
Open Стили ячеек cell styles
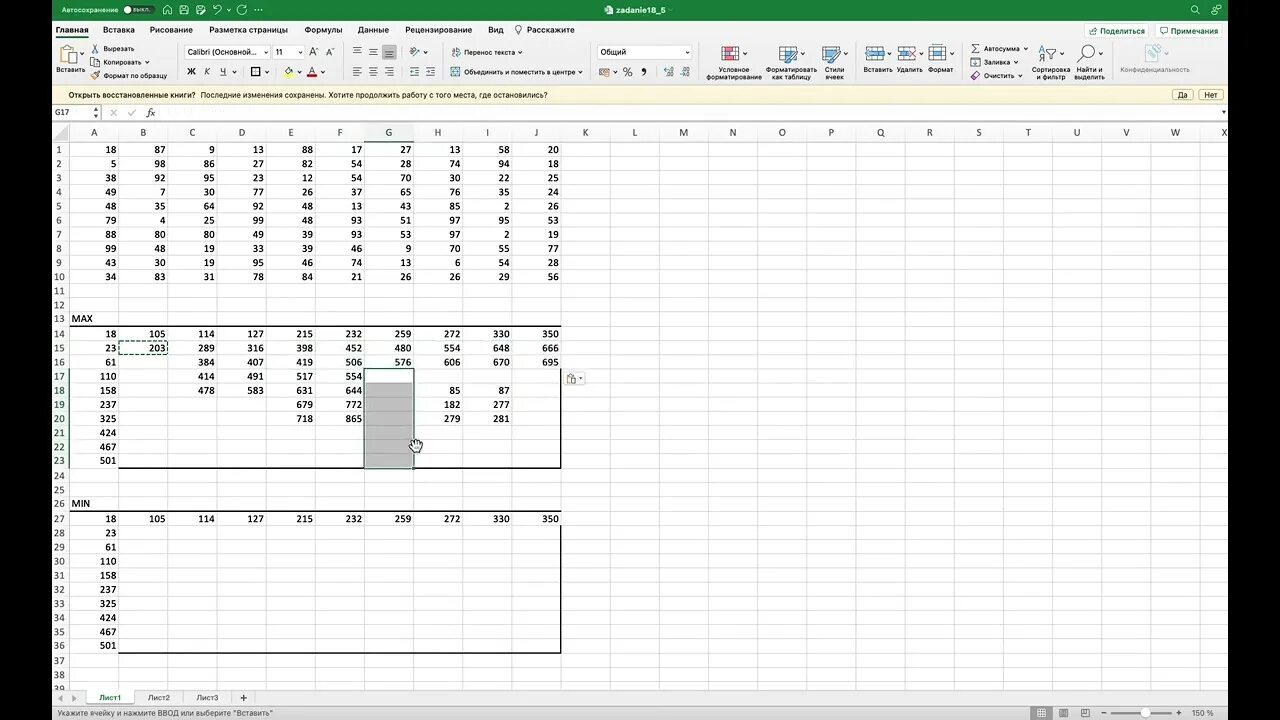click(x=834, y=62)
